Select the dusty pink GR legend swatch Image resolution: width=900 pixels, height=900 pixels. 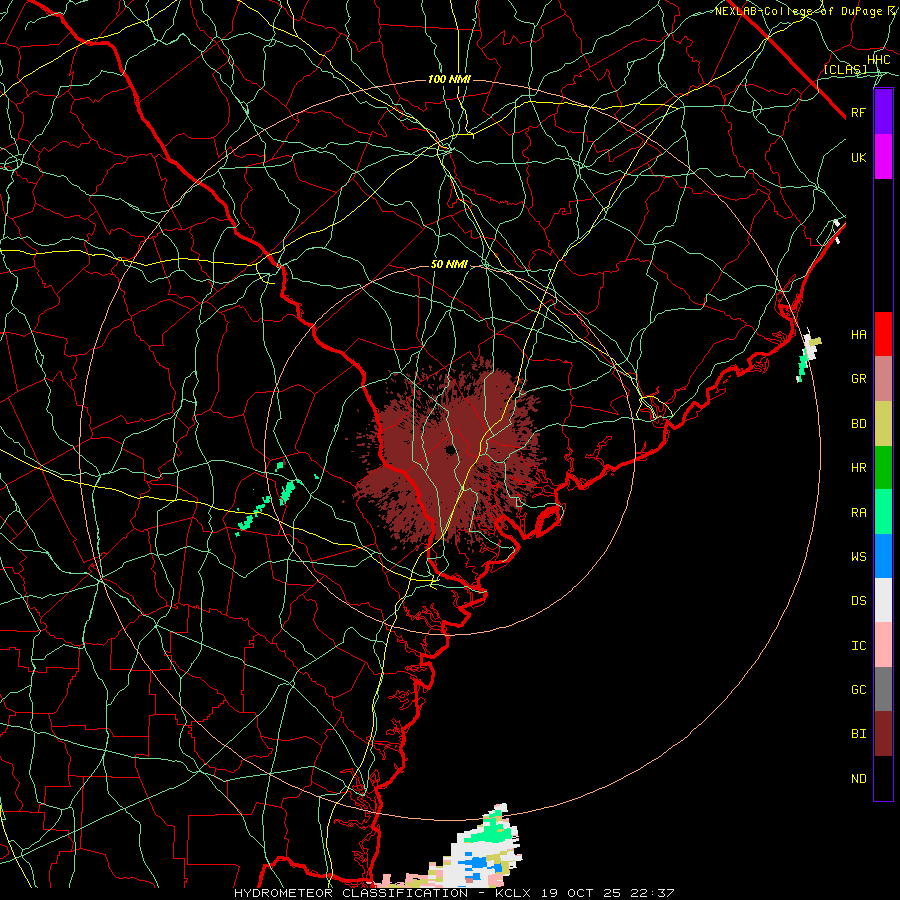coord(883,379)
